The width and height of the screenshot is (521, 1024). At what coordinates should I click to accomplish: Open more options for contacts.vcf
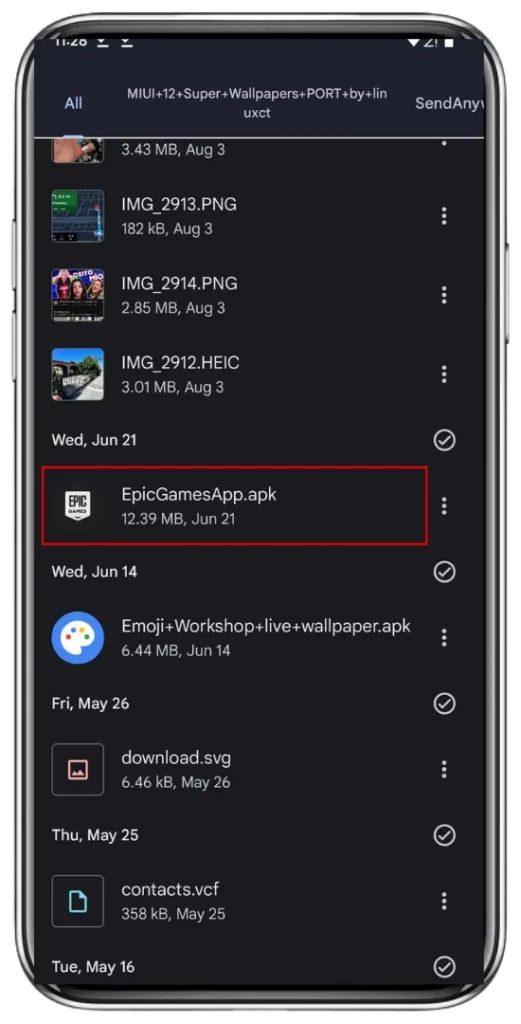tap(444, 901)
